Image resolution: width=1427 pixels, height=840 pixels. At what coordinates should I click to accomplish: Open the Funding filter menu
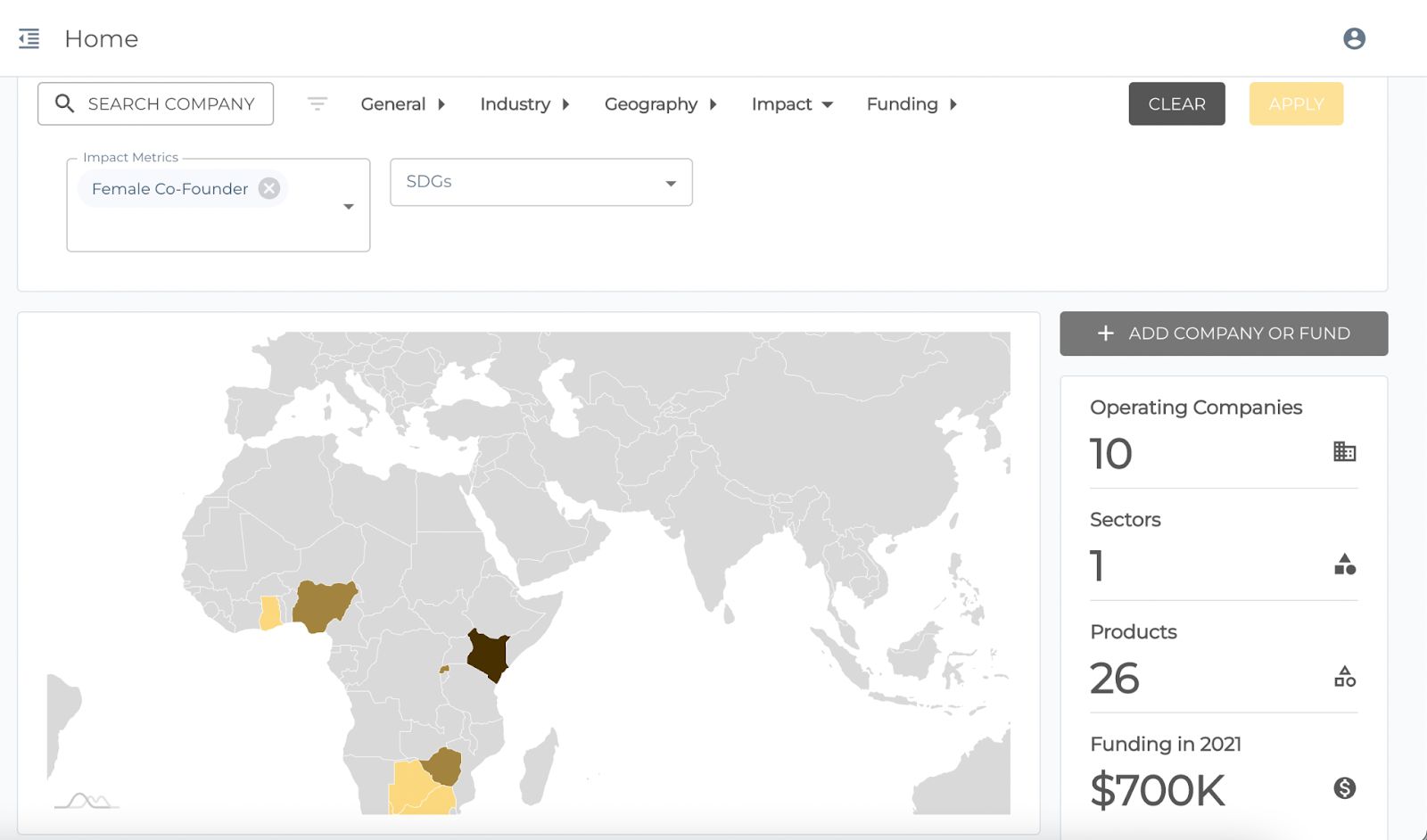click(x=911, y=104)
